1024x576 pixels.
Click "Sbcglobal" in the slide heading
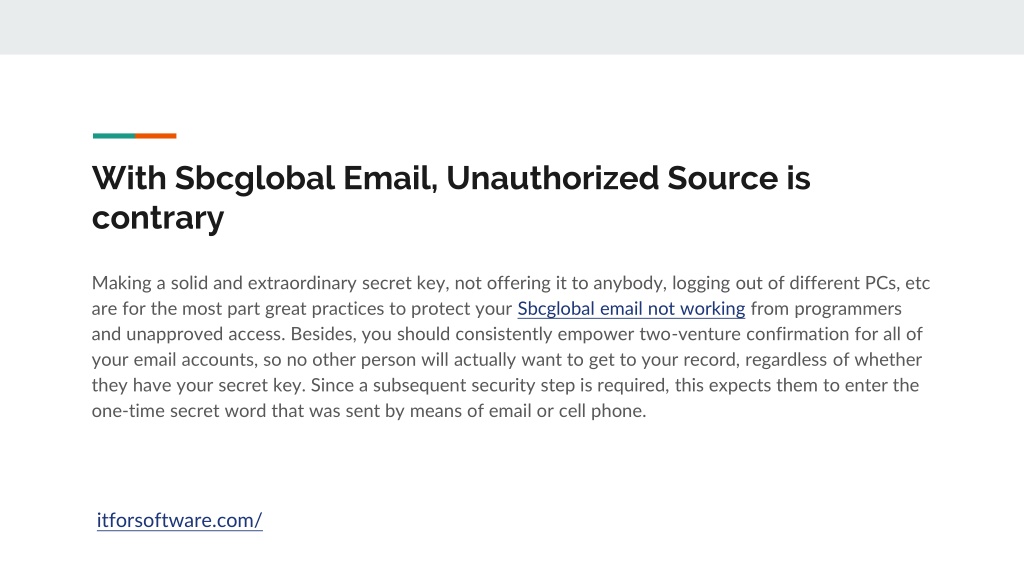click(255, 178)
